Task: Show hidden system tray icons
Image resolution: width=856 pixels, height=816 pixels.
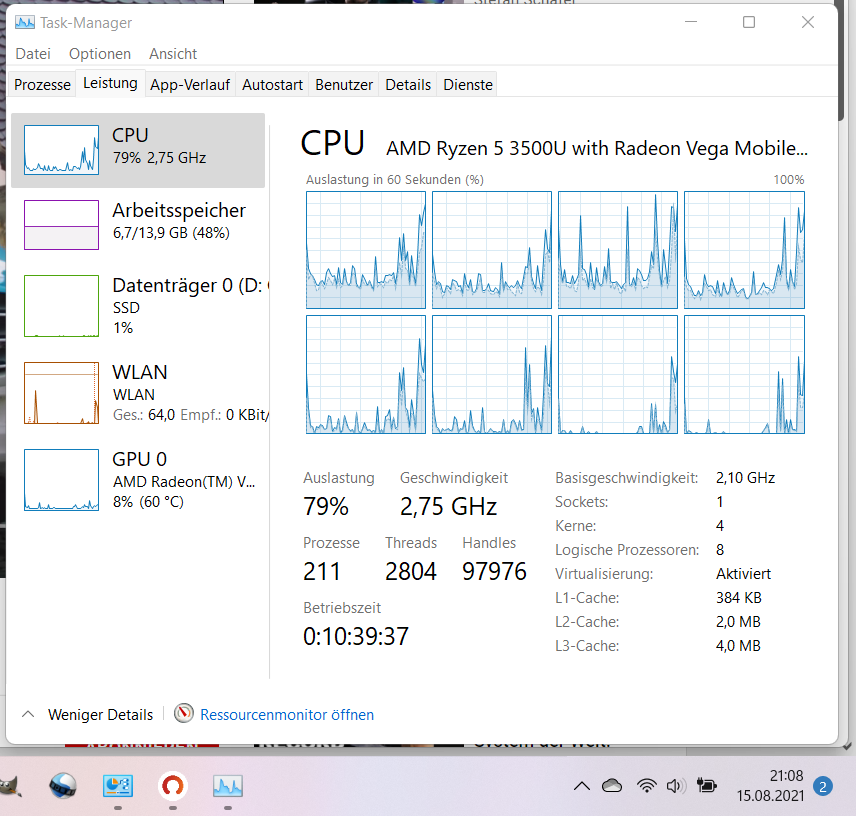Action: [582, 787]
